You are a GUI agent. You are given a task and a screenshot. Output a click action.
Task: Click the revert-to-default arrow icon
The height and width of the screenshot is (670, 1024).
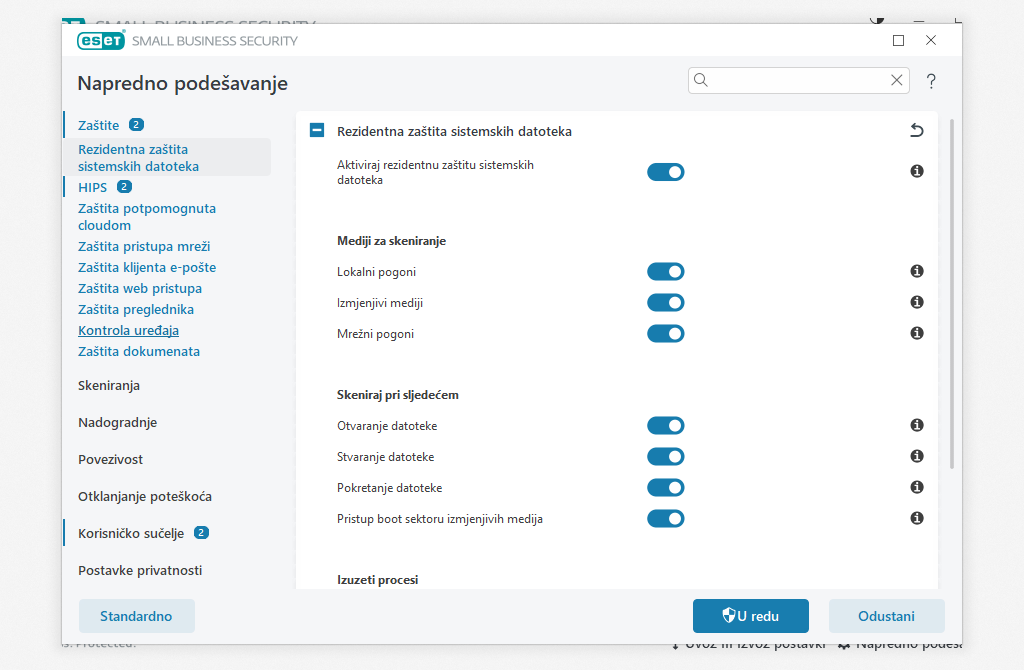coord(917,130)
